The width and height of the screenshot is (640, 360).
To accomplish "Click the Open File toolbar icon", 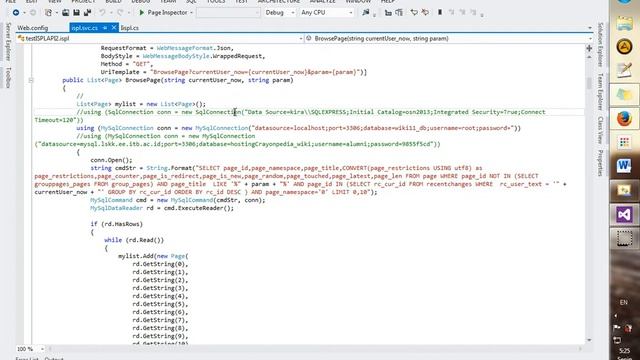I will 65,13.
